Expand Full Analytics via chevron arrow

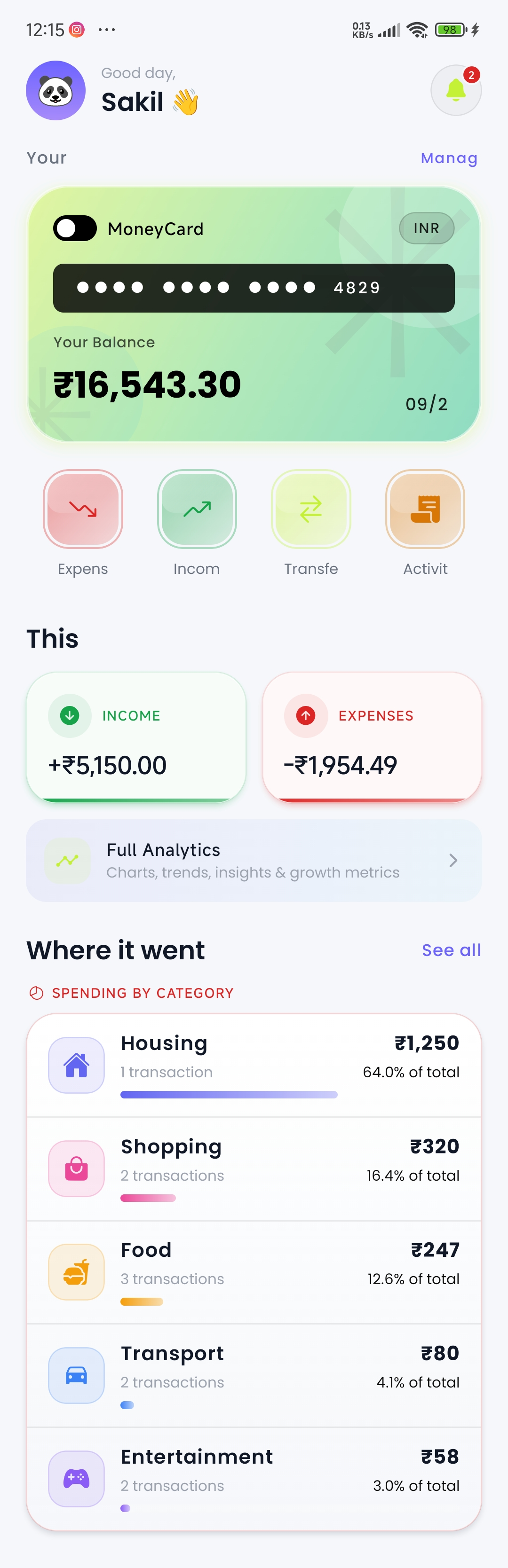[452, 860]
